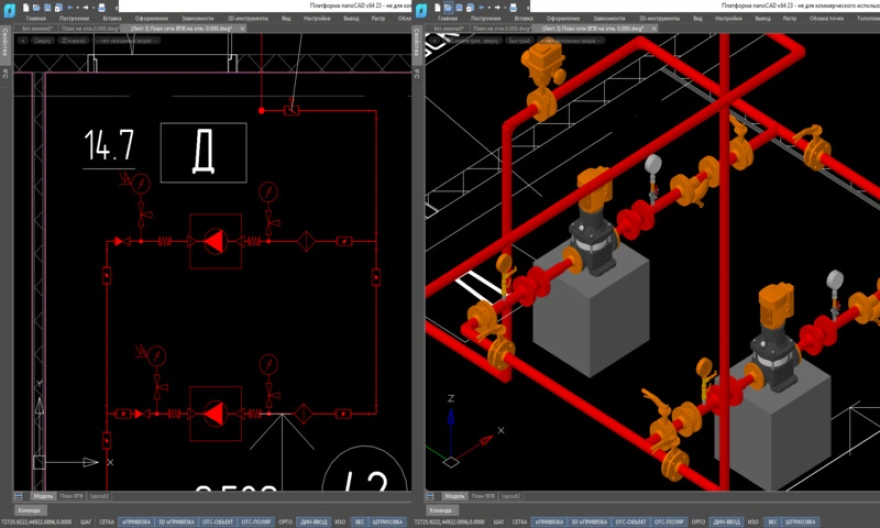
Task: Click the ОТС-ПОЛЯР button in left status bar
Action: [x=256, y=522]
